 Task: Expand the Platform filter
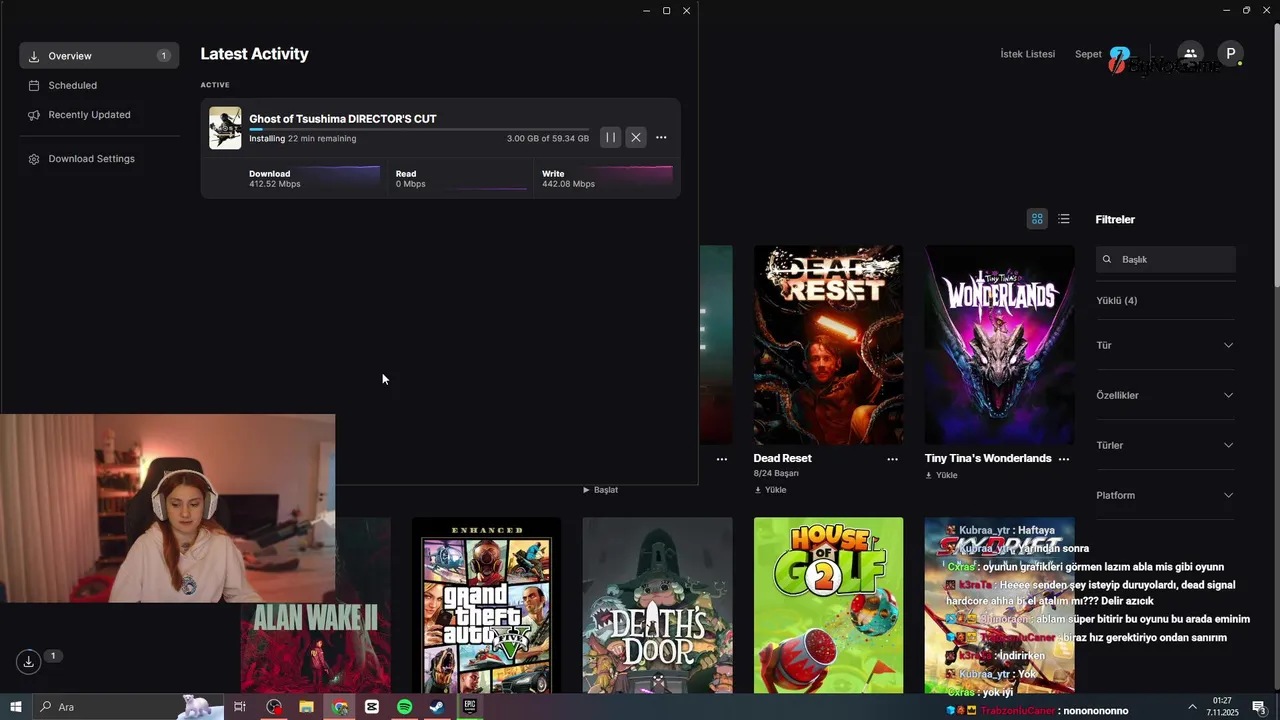(x=1165, y=495)
